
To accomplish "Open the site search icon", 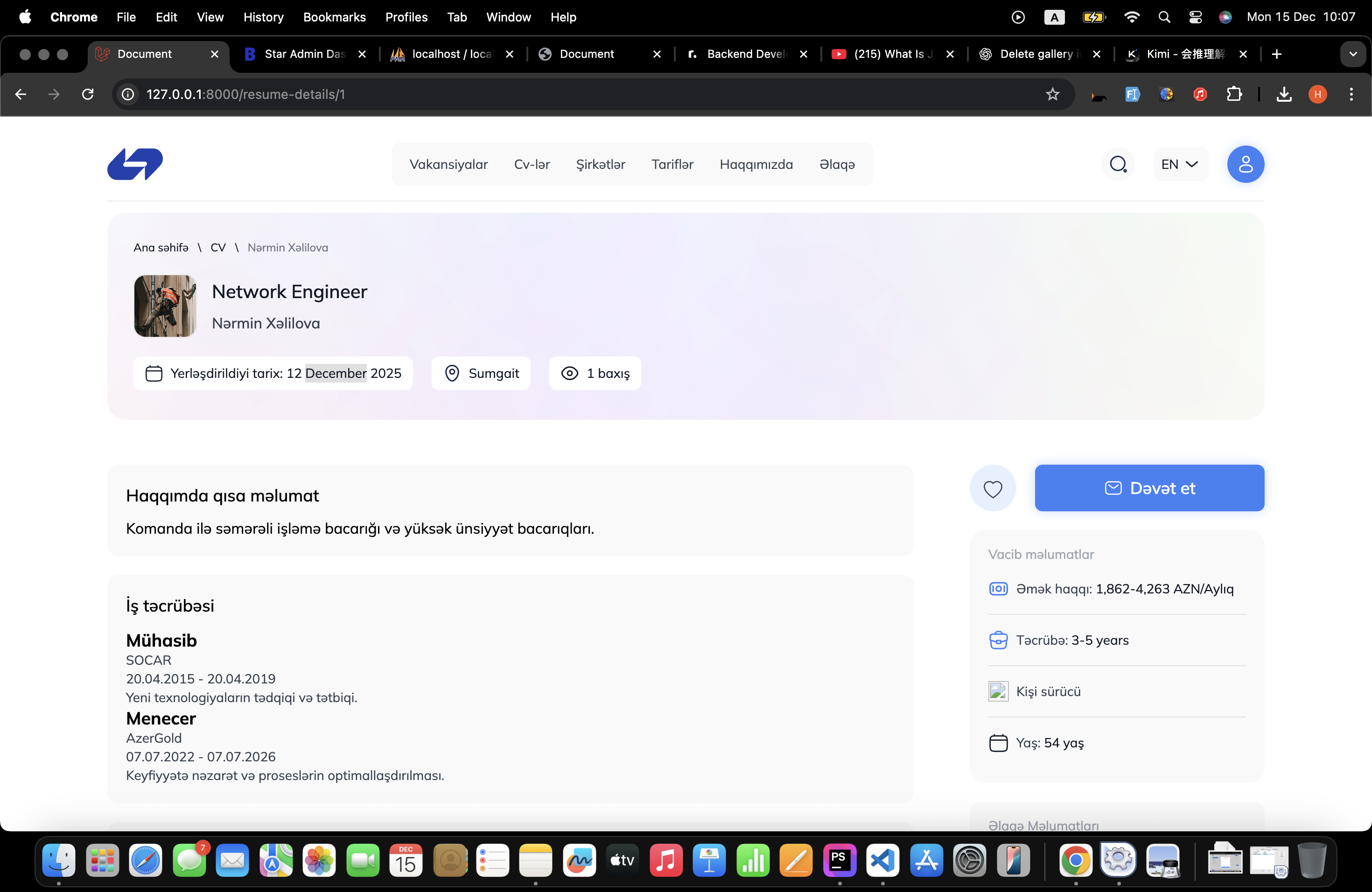I will click(1118, 164).
